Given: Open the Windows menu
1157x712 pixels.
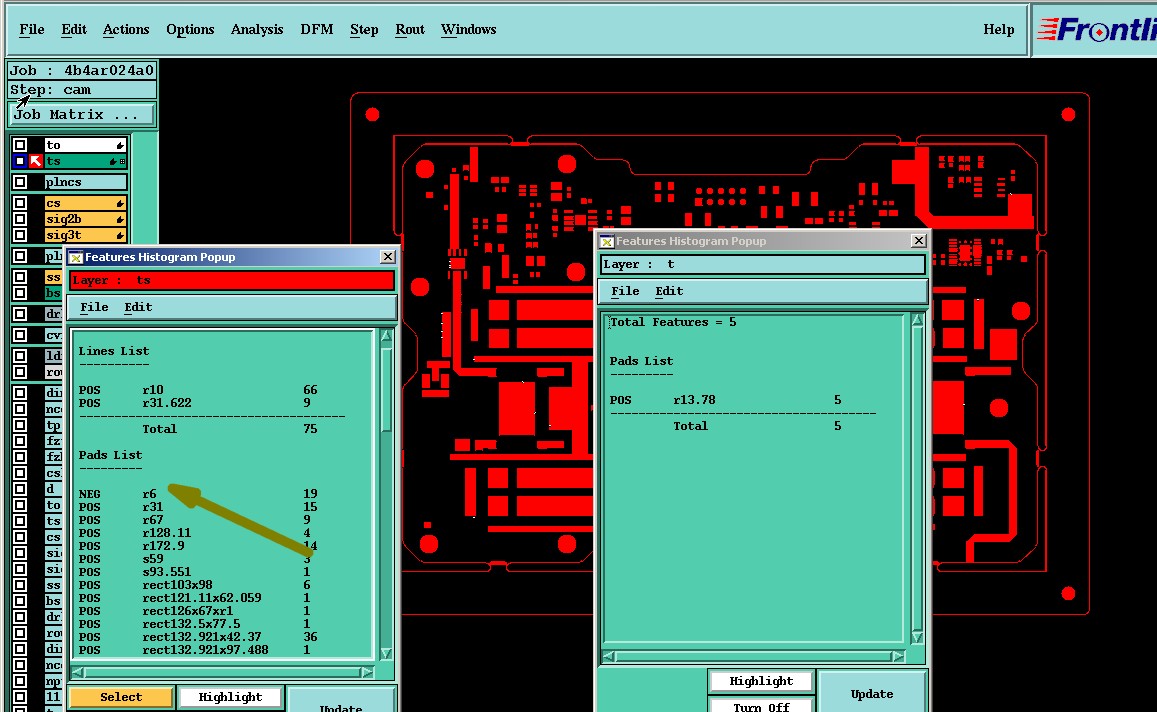Looking at the screenshot, I should click(469, 30).
